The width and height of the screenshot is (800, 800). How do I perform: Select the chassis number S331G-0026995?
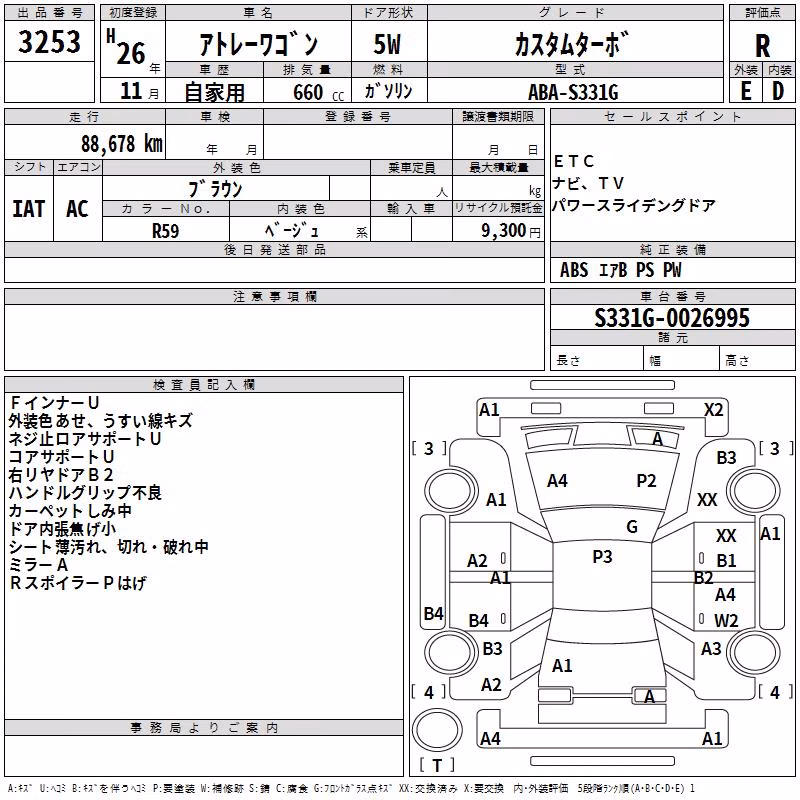click(672, 318)
